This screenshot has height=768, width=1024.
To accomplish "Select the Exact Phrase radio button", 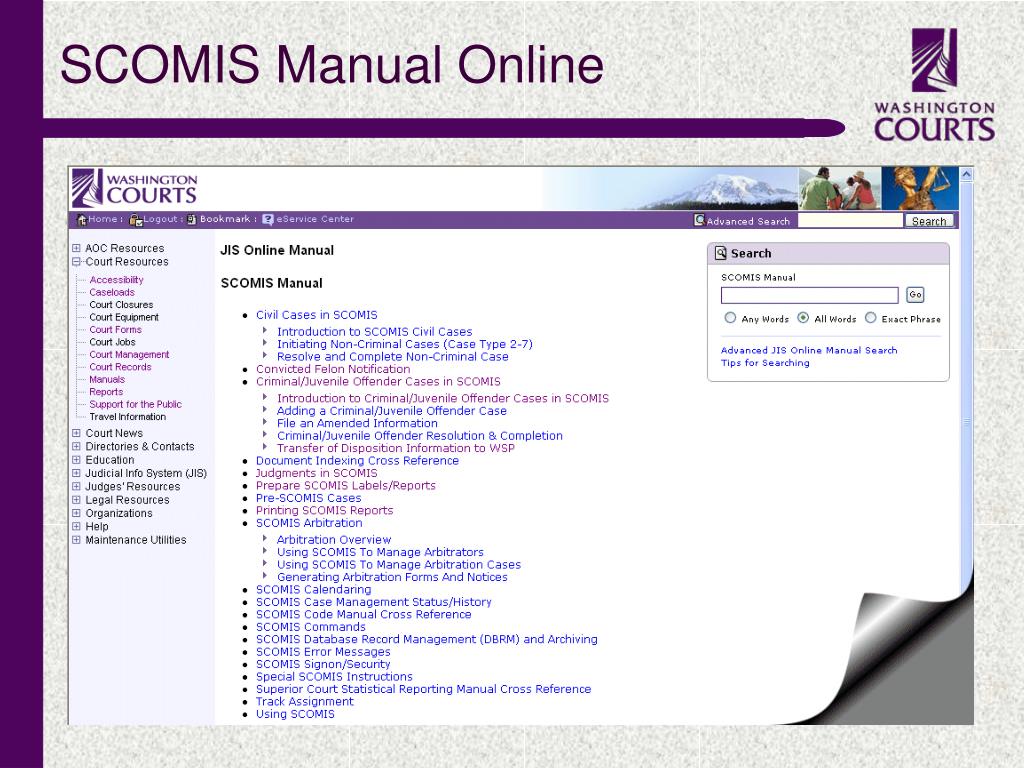I will pos(871,318).
